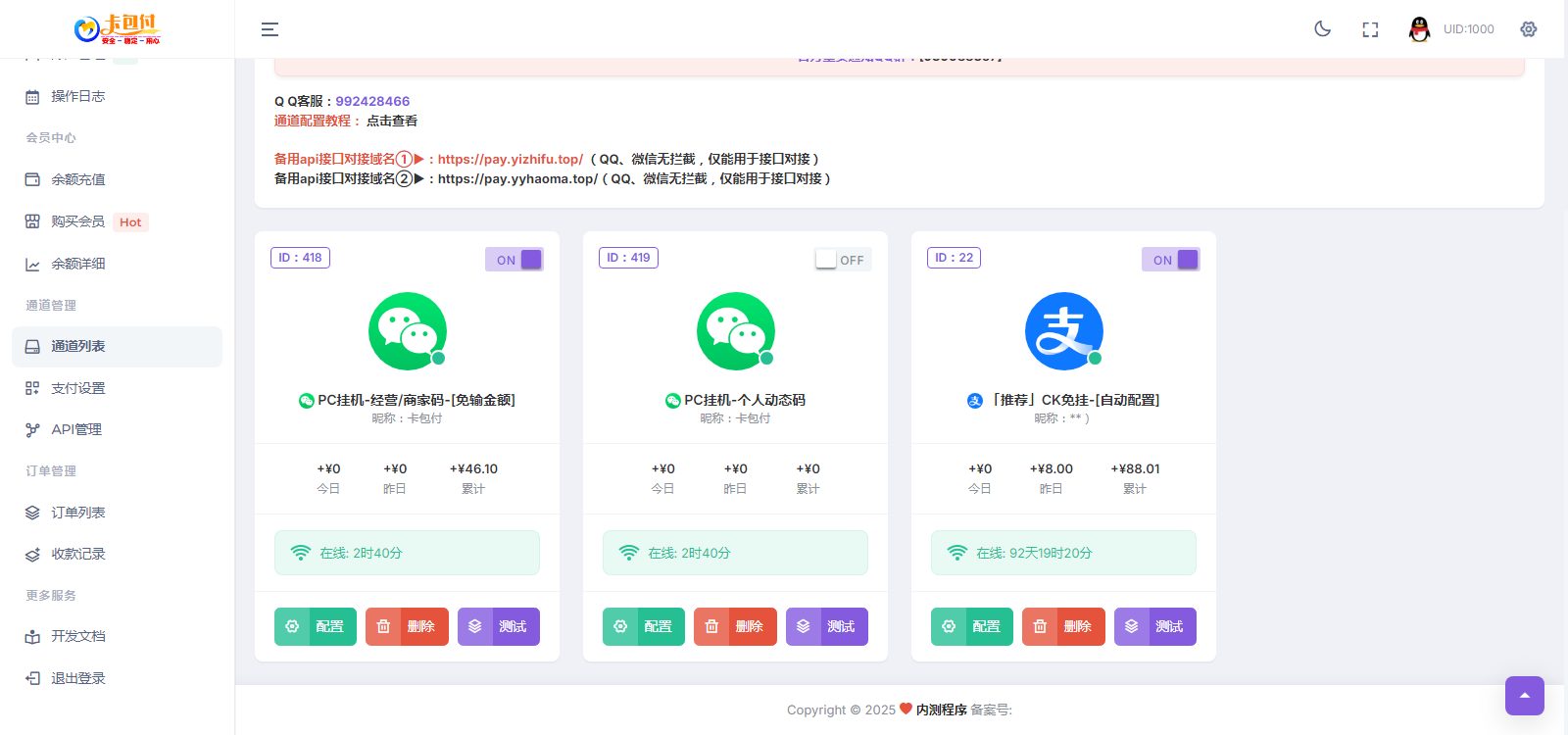The image size is (1568, 735).
Task: Click the pay.yizhifu.top backup domain link
Action: pyautogui.click(x=510, y=159)
